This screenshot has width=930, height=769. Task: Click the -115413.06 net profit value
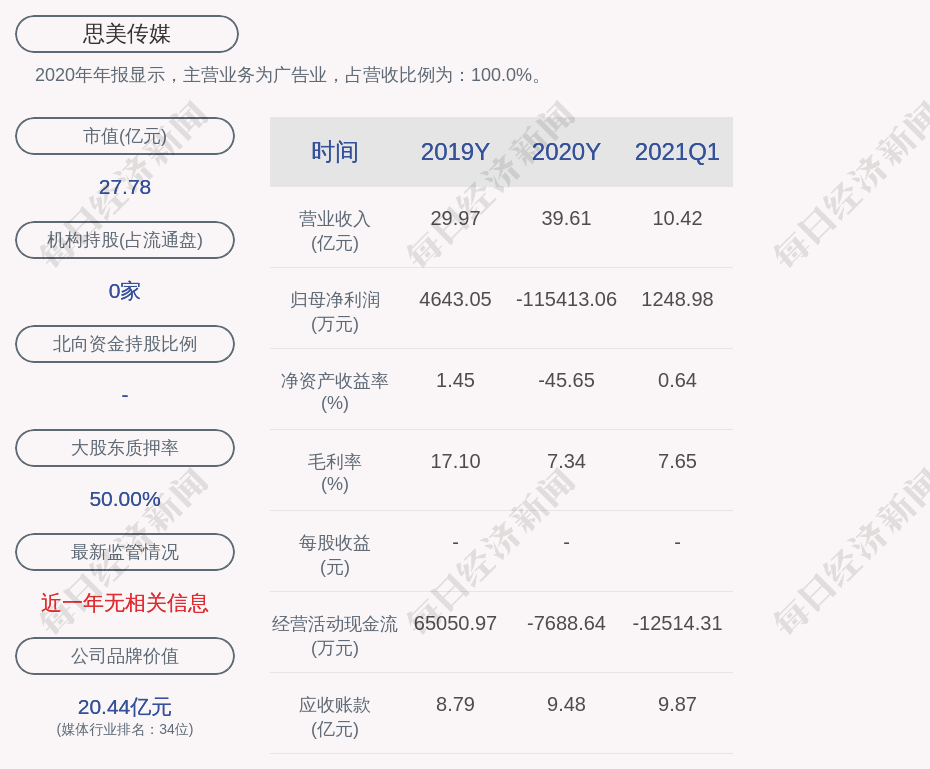(566, 299)
